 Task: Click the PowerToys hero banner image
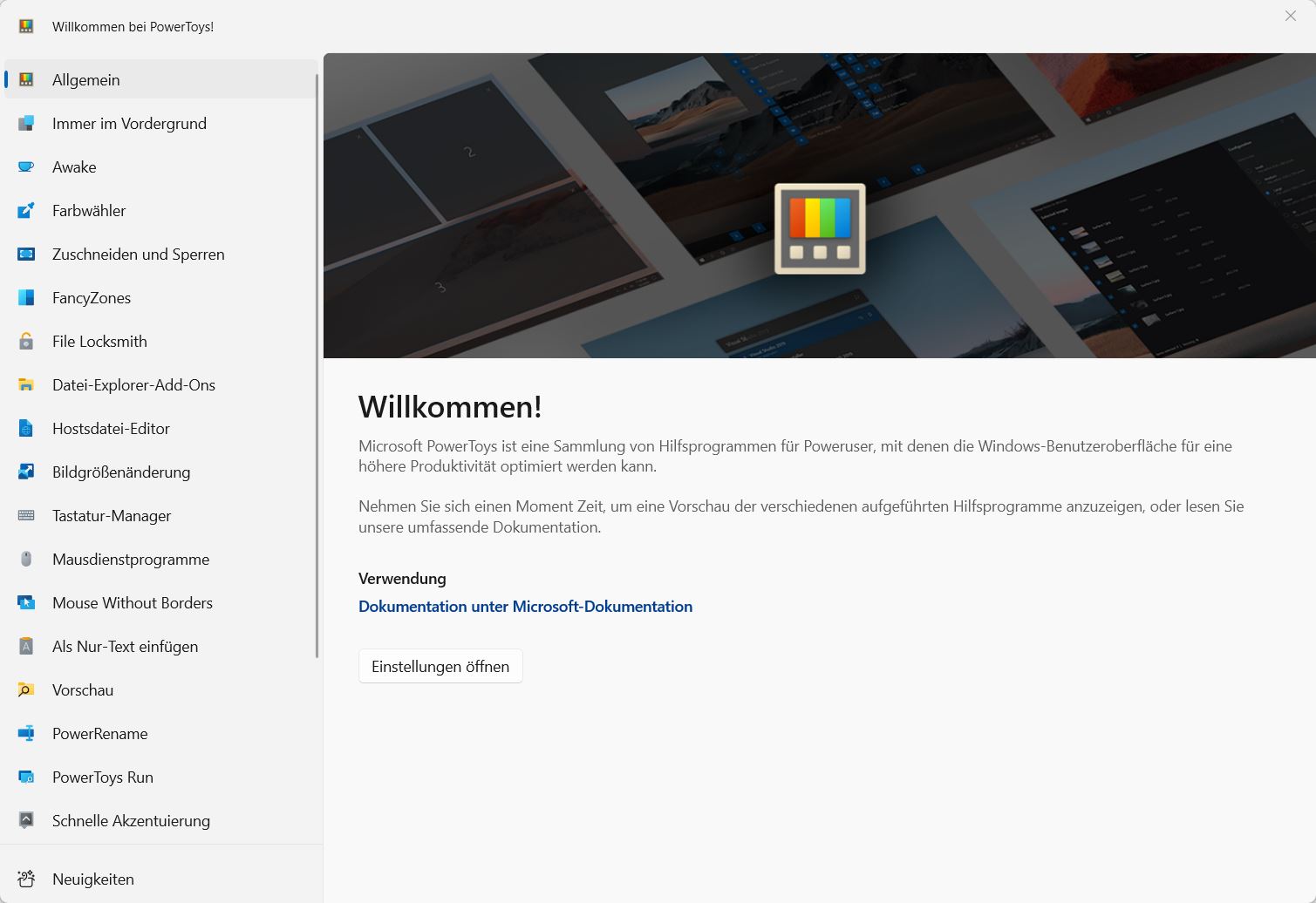(820, 206)
